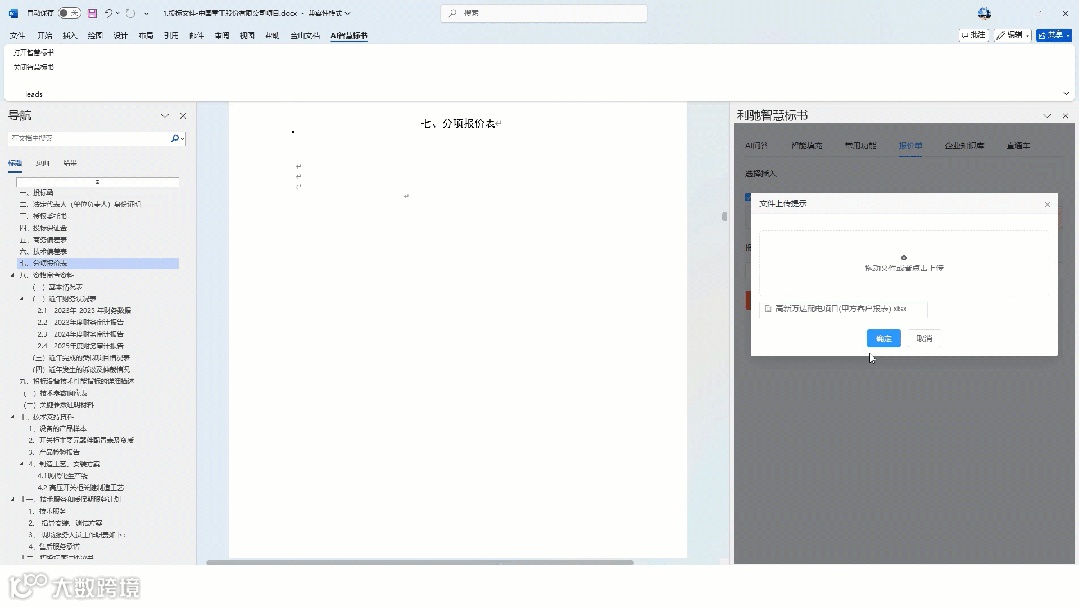The height and width of the screenshot is (607, 1079).
Task: Select the 2.3 heading in navigation
Action: pyautogui.click(x=81, y=334)
